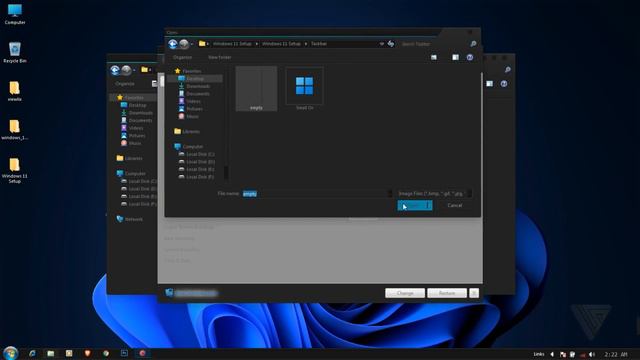640x360 pixels.
Task: Select Desktop in dialog navigation pane
Action: (x=195, y=78)
